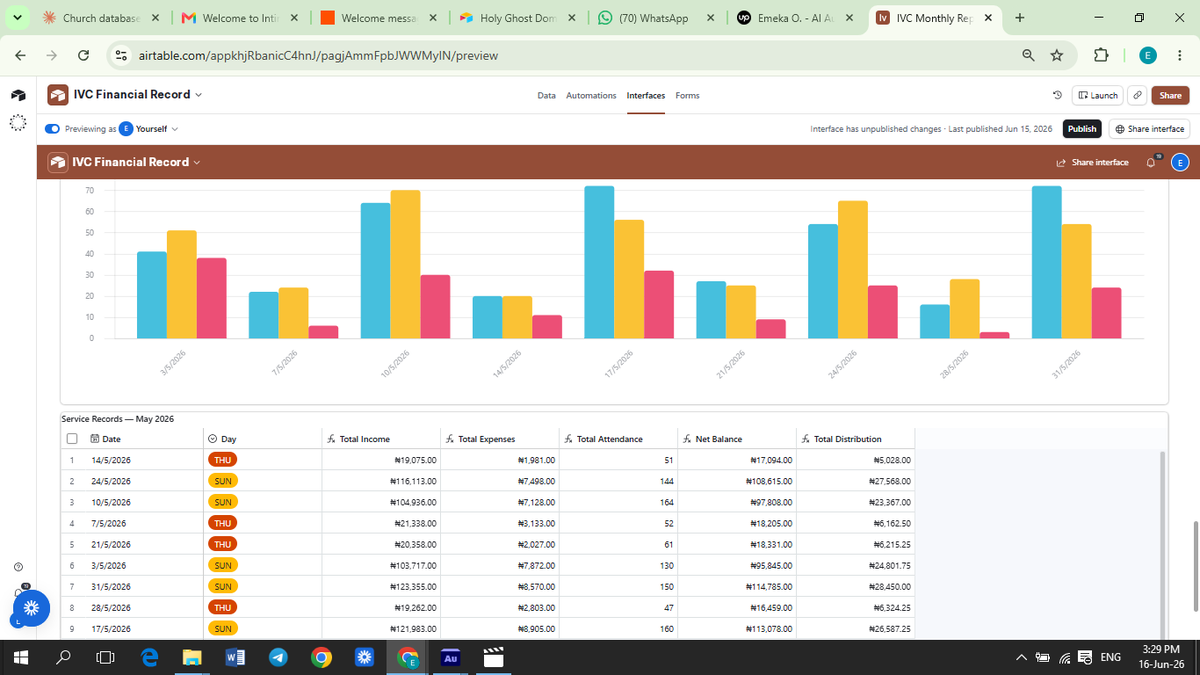This screenshot has height=675, width=1200.
Task: Click the Day column header
Action: 261,438
